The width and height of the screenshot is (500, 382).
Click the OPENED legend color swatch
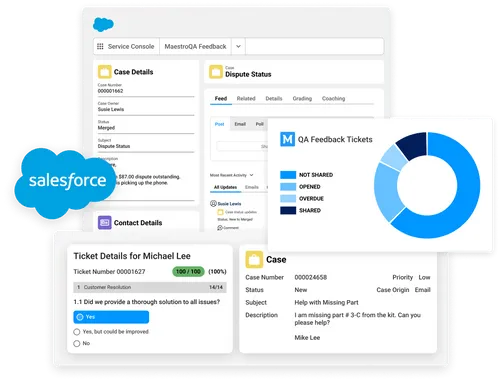(x=288, y=187)
